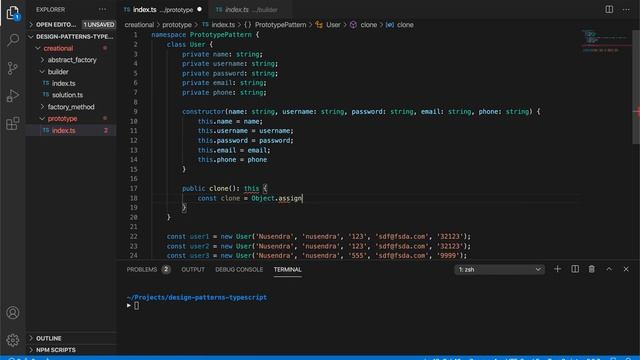Maximize panel with up chevron
The image size is (640, 360).
609,269
